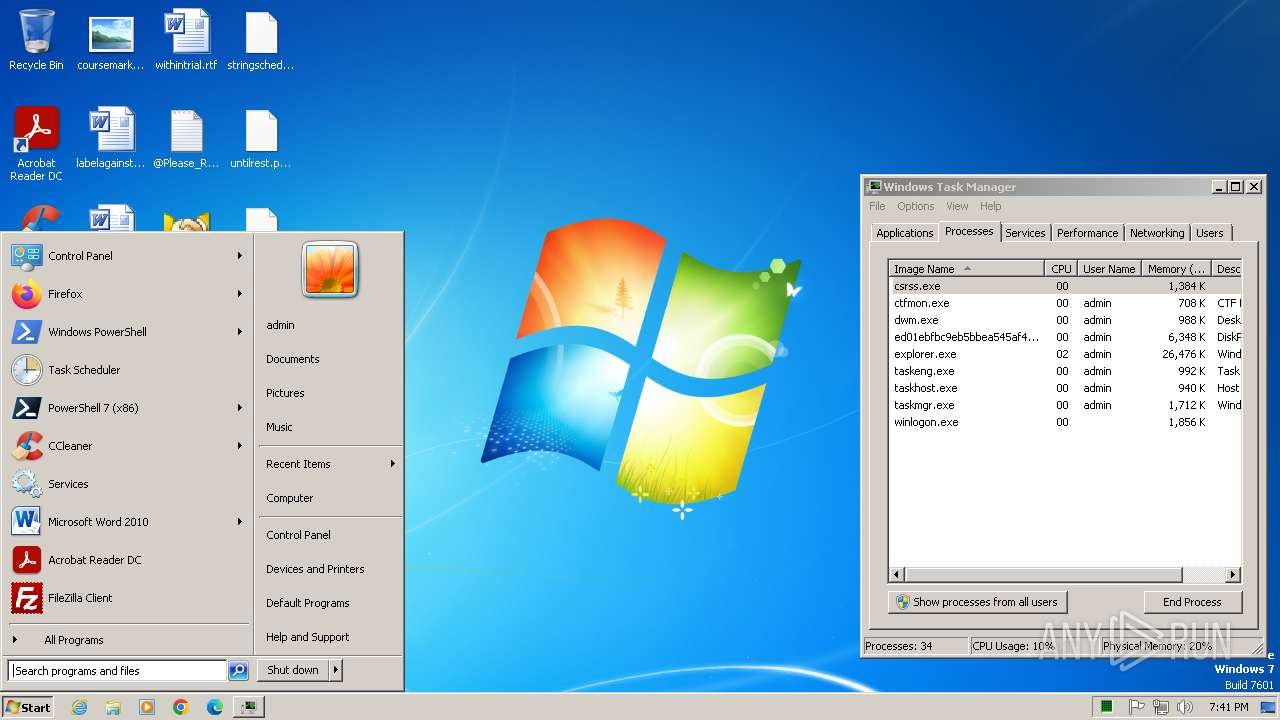Open All Programs list
This screenshot has height=720, width=1280.
[126, 640]
